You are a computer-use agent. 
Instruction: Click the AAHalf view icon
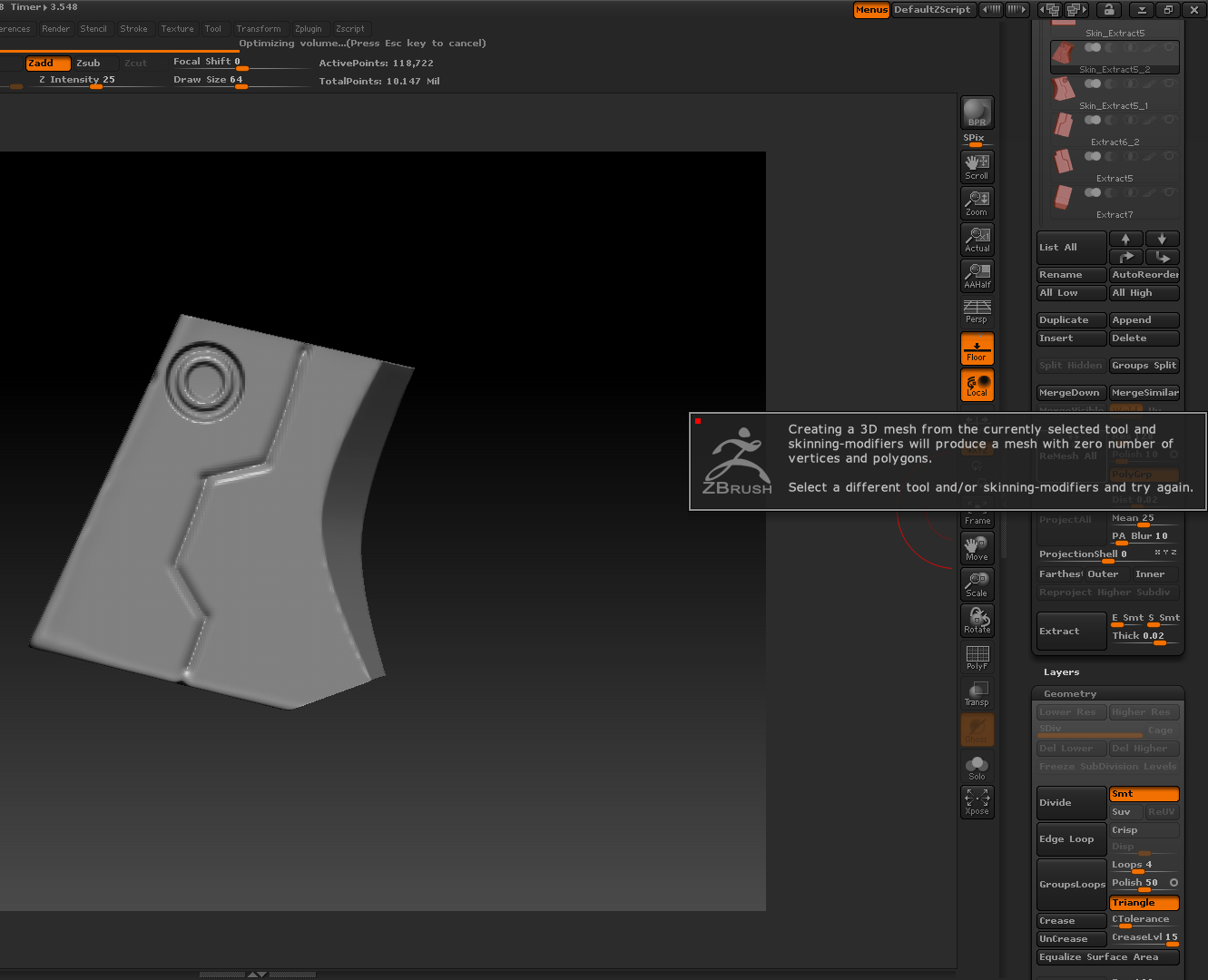977,275
